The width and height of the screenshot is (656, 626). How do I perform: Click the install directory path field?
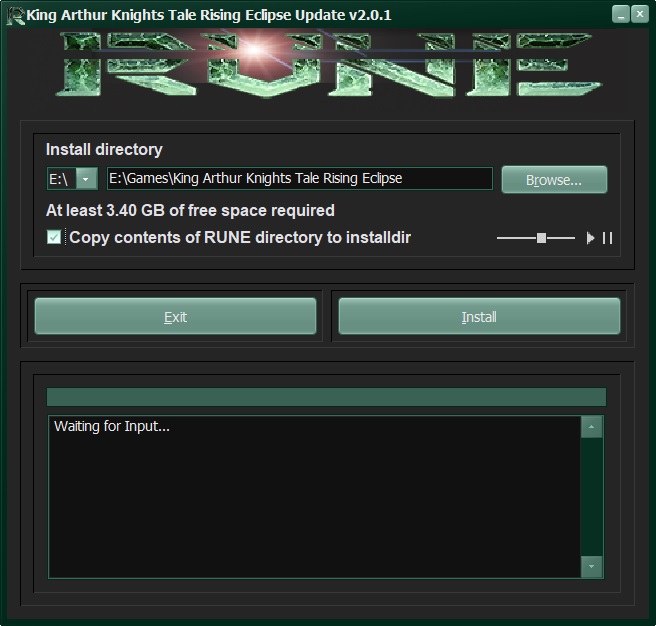click(300, 179)
